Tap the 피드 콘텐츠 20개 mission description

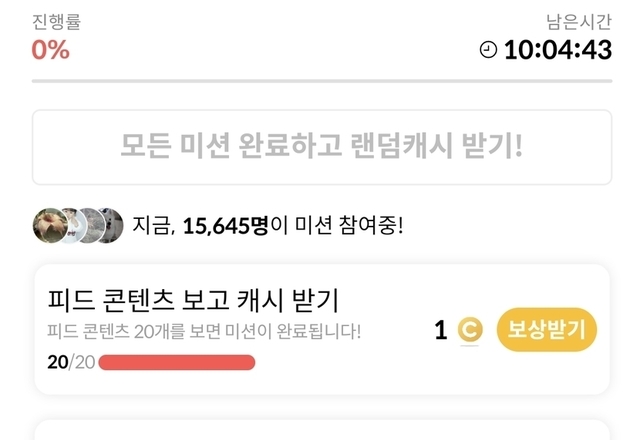pyautogui.click(x=204, y=331)
